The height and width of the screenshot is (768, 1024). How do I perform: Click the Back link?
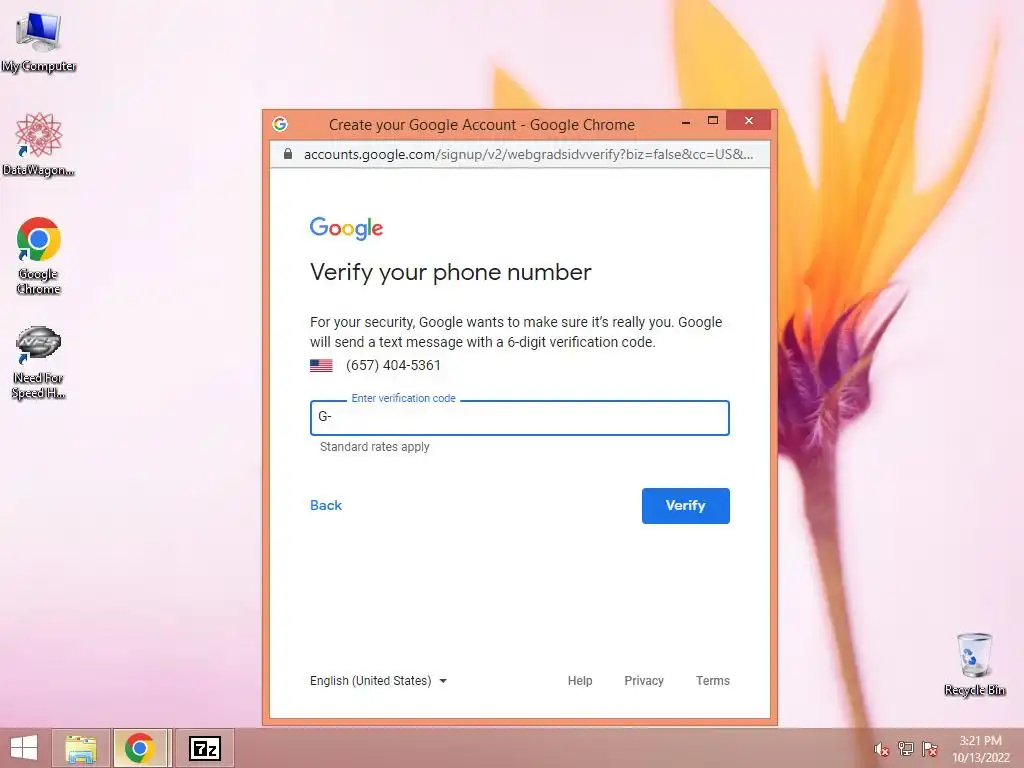pyautogui.click(x=326, y=505)
